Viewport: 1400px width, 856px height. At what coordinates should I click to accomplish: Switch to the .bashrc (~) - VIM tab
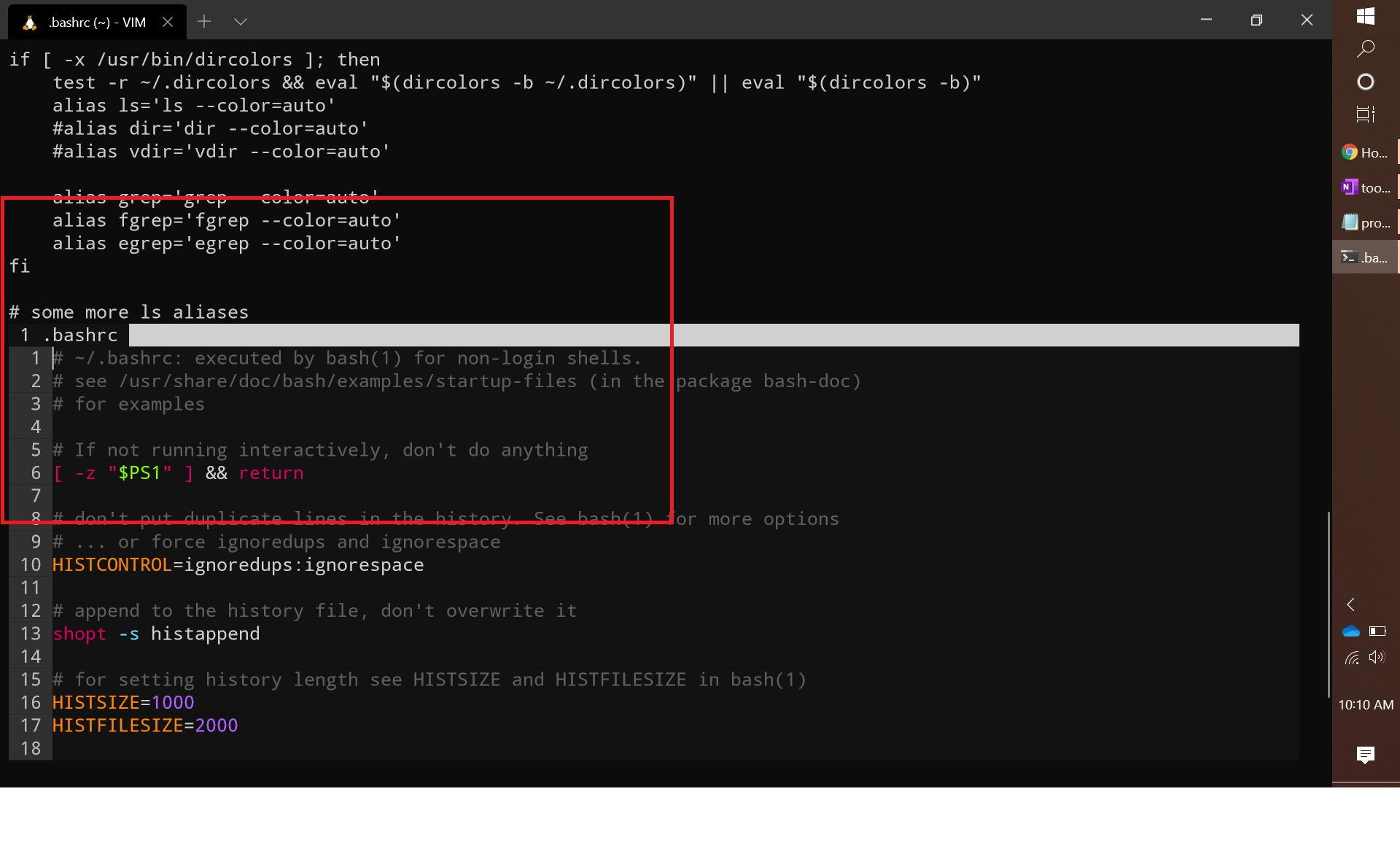pos(92,21)
